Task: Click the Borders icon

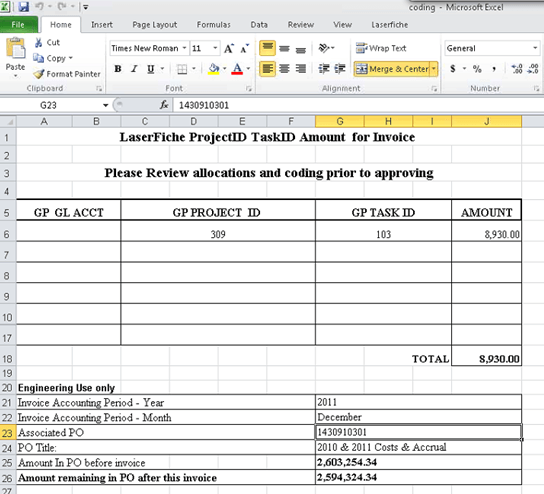Action: (182, 69)
